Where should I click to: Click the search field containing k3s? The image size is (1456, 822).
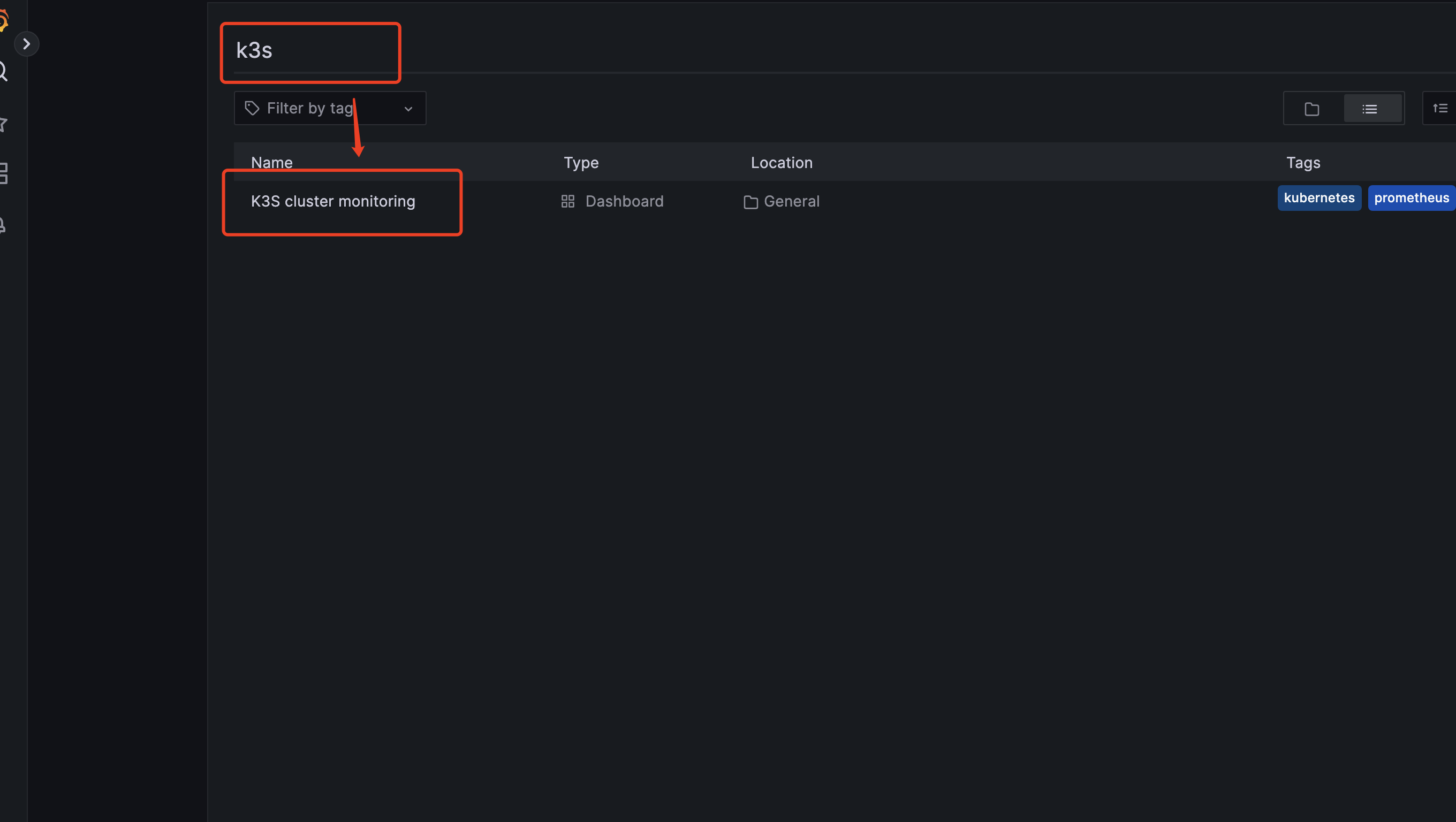(310, 51)
